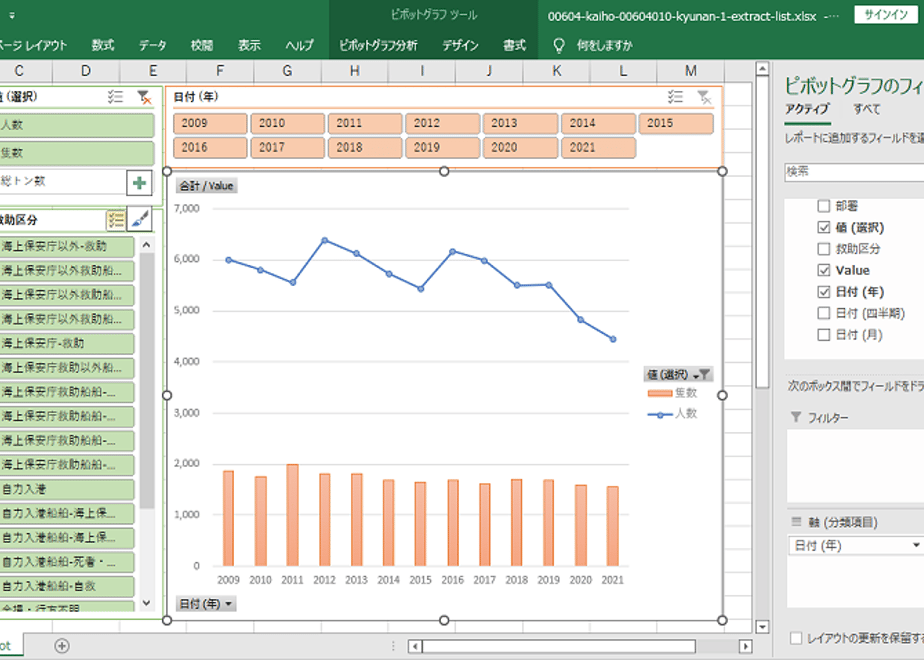Click the worksheet vertical scrollbar up arrow
Image resolution: width=924 pixels, height=660 pixels.
click(762, 69)
